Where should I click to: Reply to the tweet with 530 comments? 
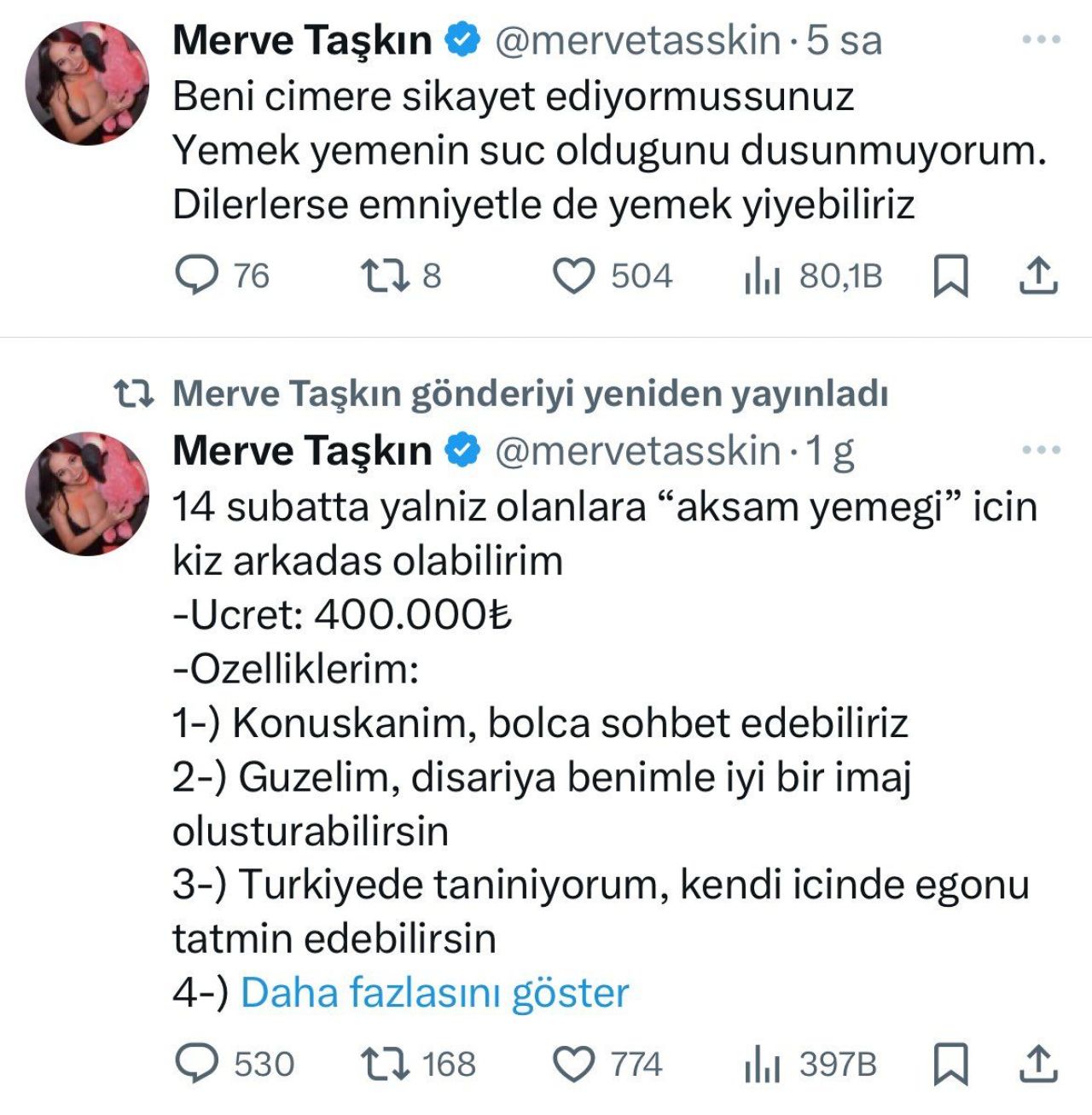196,1064
